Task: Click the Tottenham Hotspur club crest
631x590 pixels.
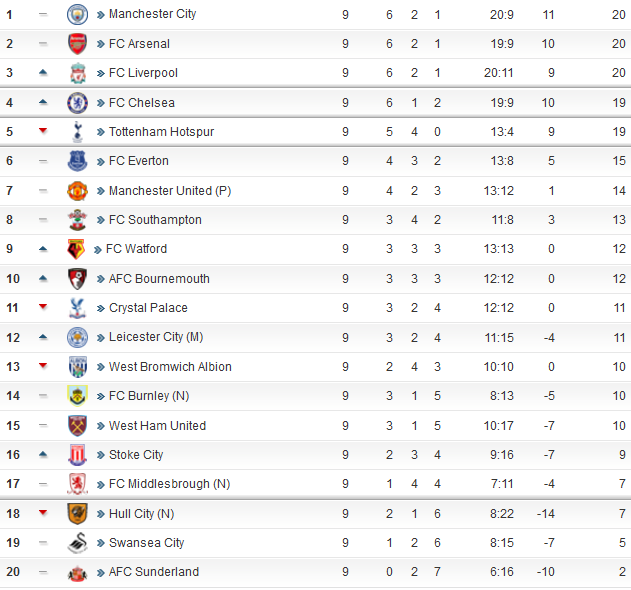Action: pyautogui.click(x=77, y=132)
